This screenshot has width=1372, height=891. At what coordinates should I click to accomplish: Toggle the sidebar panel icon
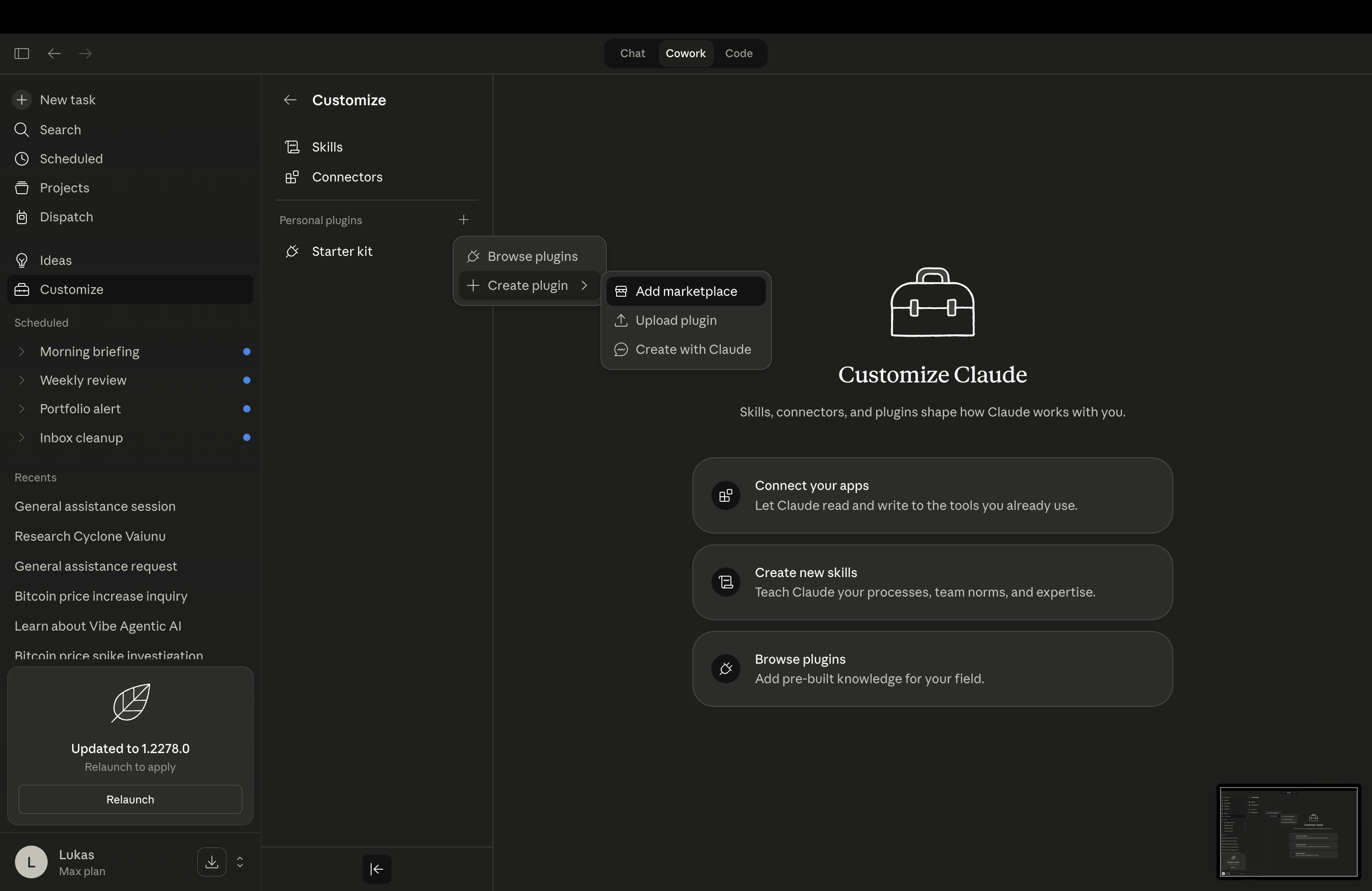[x=22, y=53]
